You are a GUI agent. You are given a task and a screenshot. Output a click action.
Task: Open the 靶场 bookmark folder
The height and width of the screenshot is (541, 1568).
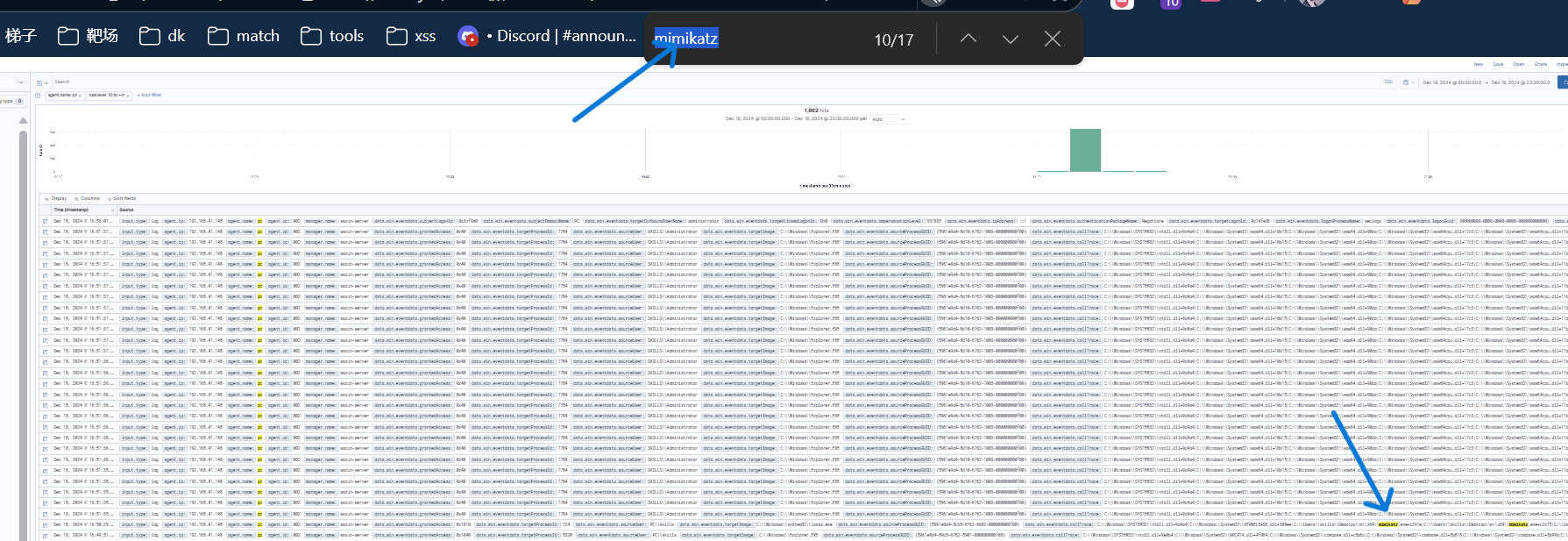(88, 36)
